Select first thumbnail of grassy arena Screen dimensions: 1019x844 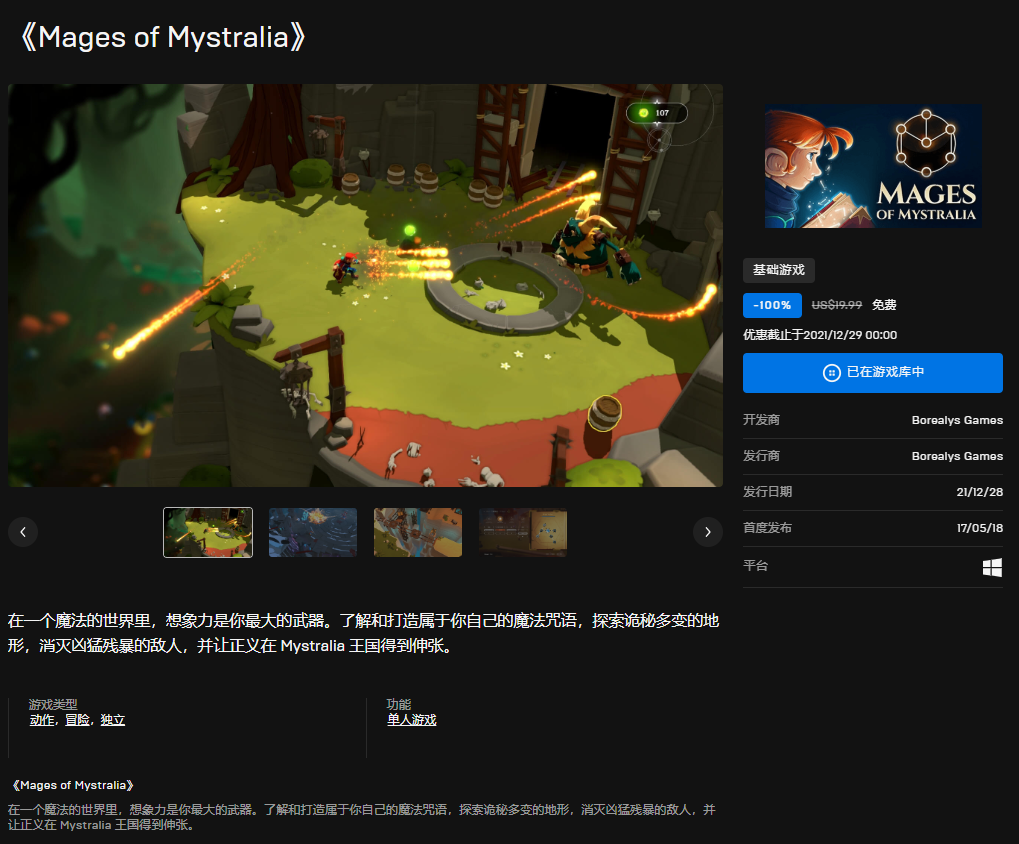(208, 533)
